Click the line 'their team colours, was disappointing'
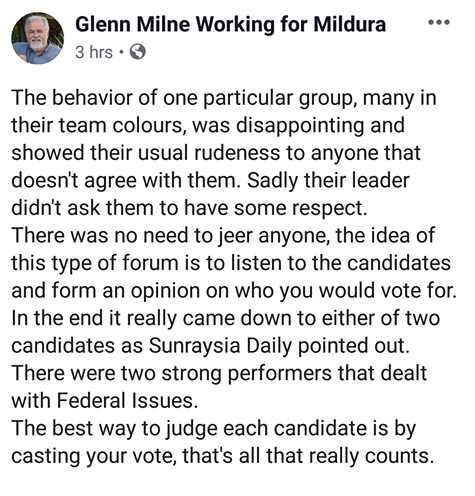The height and width of the screenshot is (496, 475). click(208, 126)
